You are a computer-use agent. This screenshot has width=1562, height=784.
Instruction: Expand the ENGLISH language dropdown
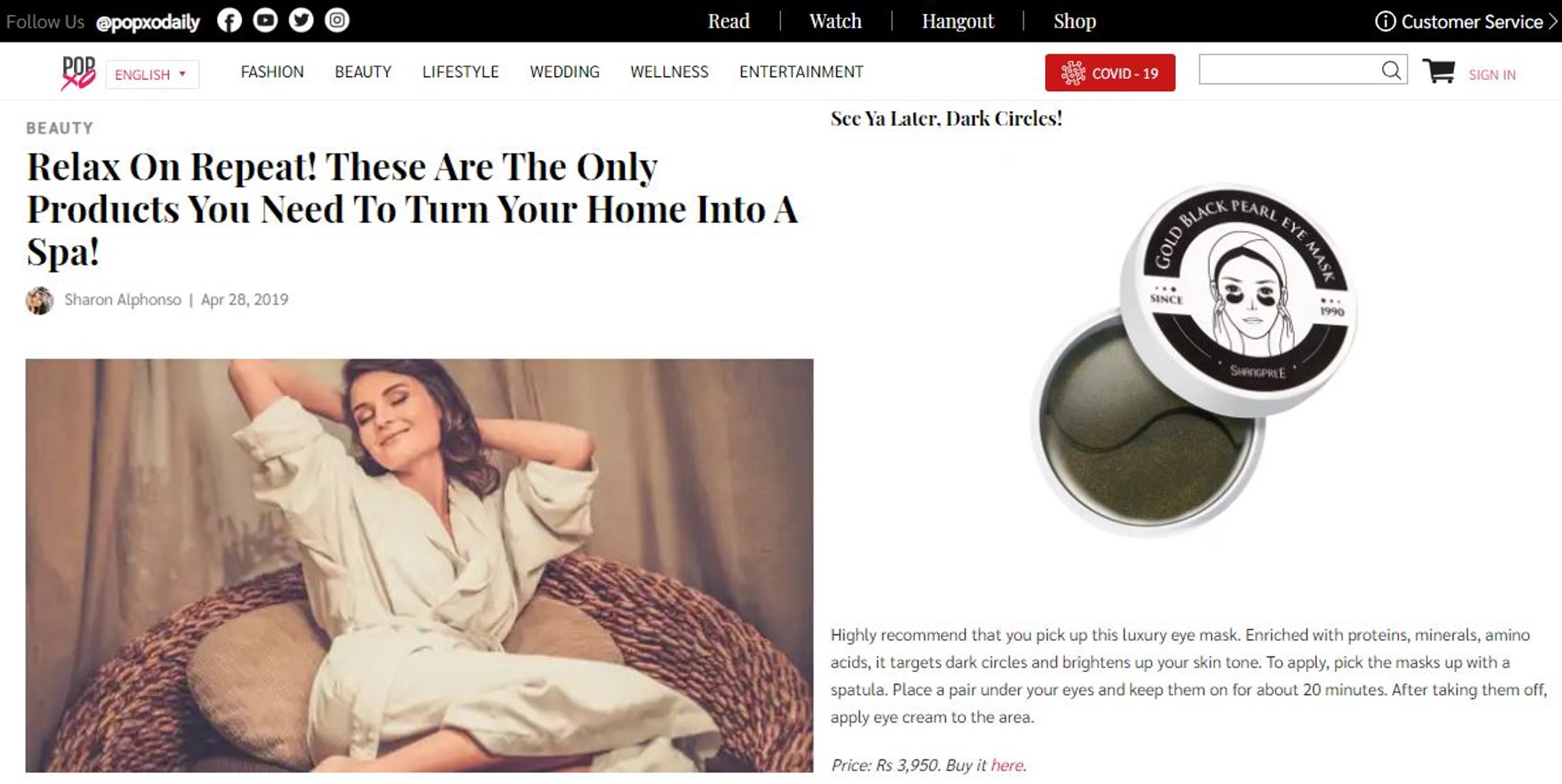point(152,74)
